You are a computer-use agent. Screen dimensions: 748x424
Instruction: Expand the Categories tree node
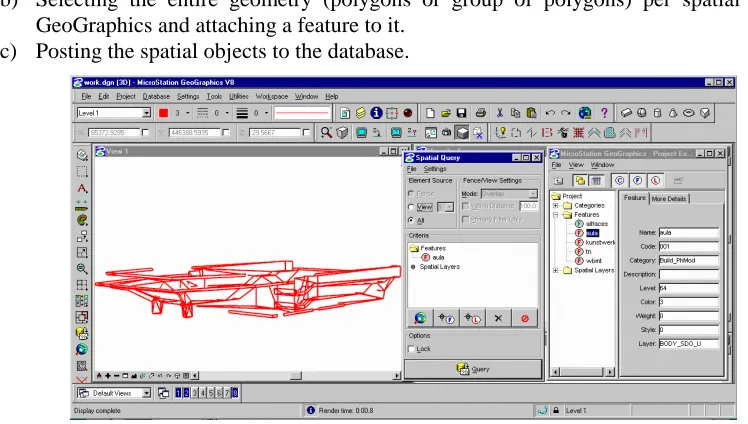(x=556, y=206)
